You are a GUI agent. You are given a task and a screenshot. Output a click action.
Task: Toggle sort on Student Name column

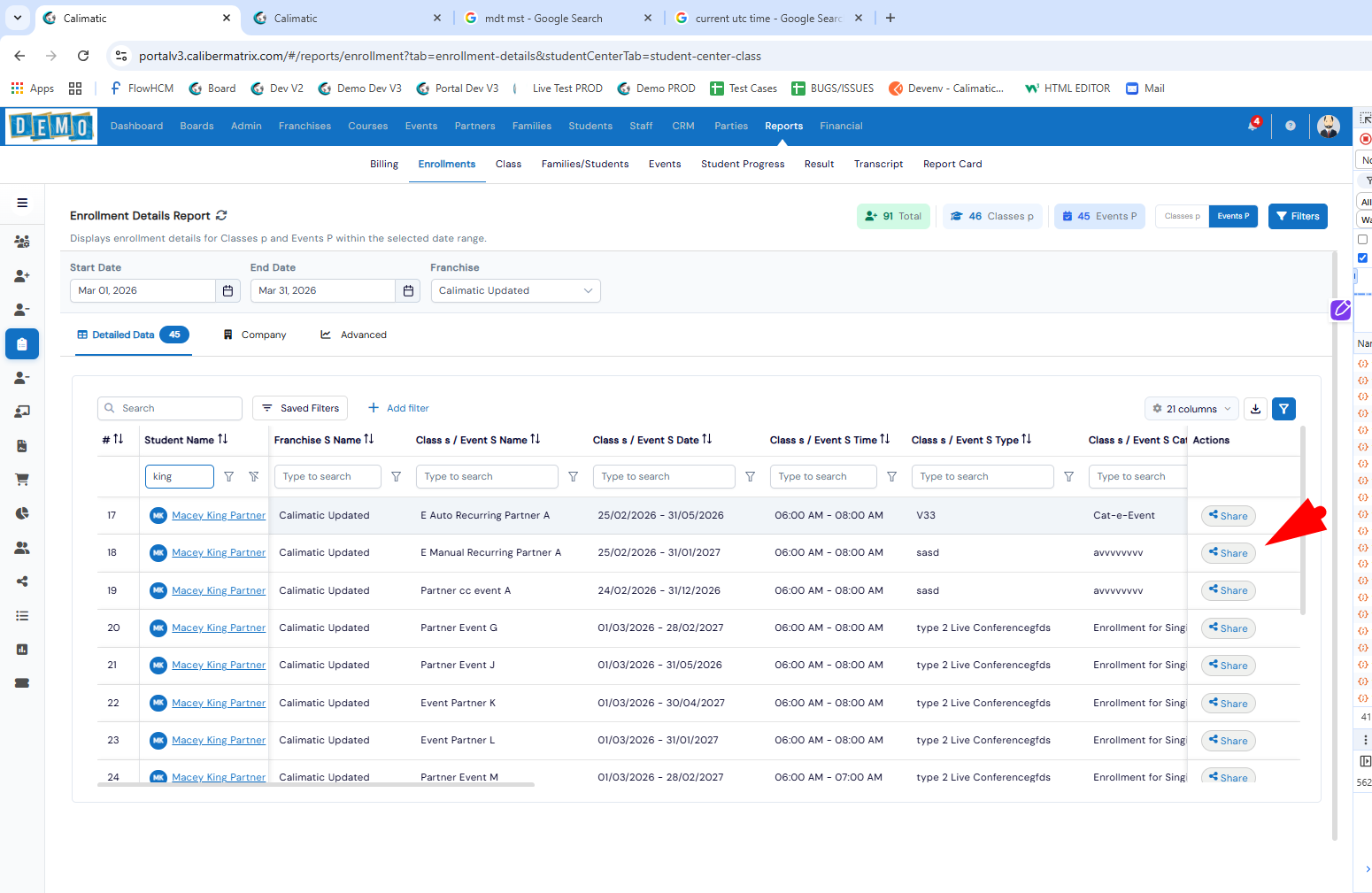pyautogui.click(x=223, y=440)
